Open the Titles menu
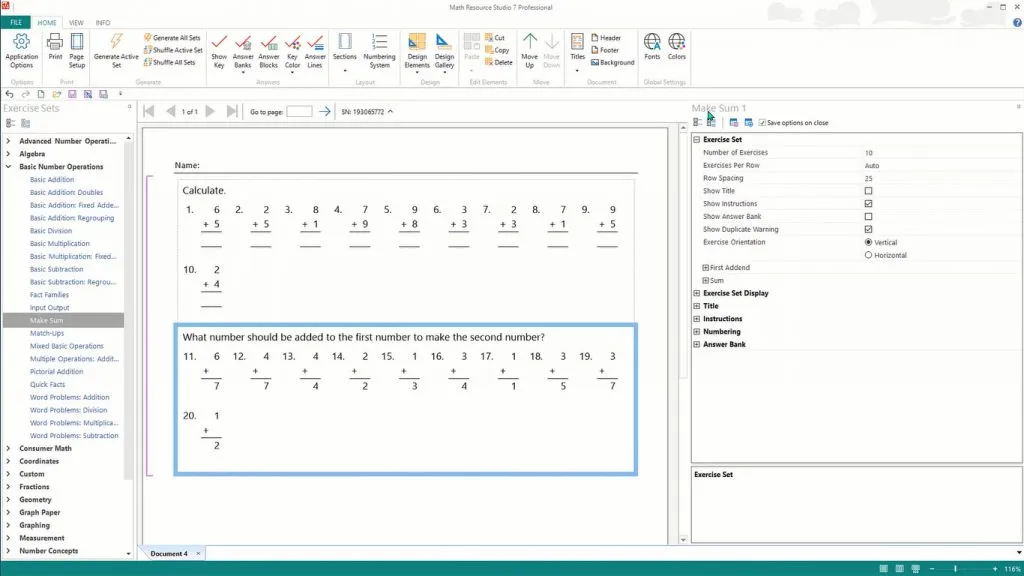The height and width of the screenshot is (576, 1024). coord(577,51)
